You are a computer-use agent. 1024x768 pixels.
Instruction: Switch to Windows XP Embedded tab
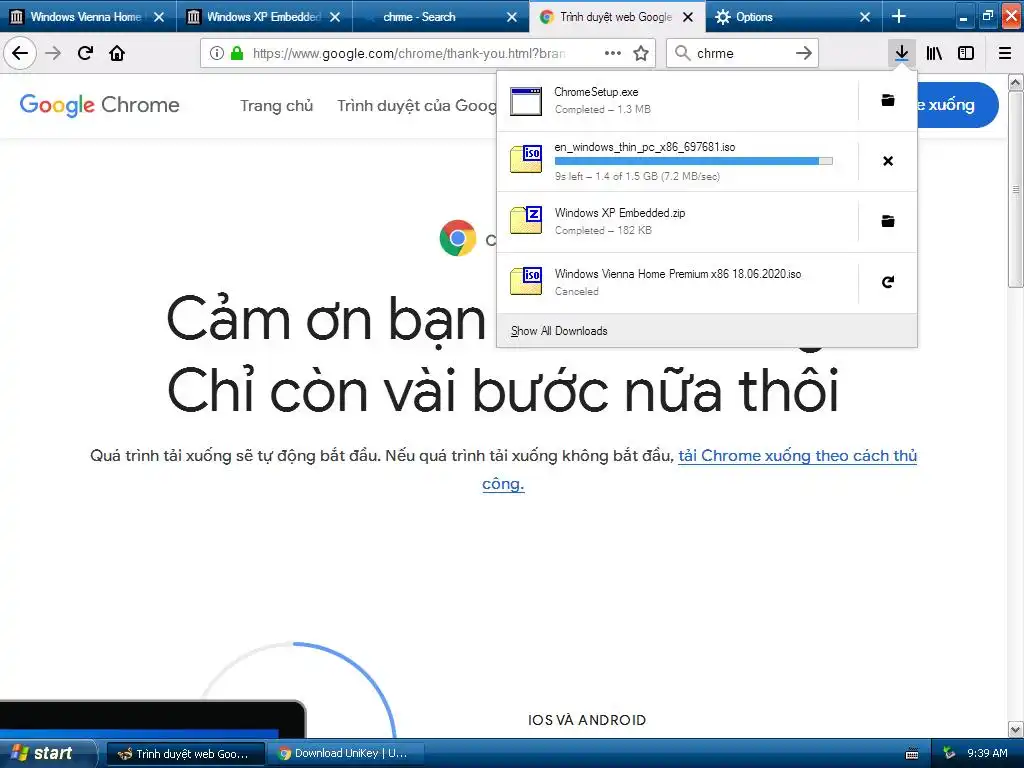click(x=263, y=17)
